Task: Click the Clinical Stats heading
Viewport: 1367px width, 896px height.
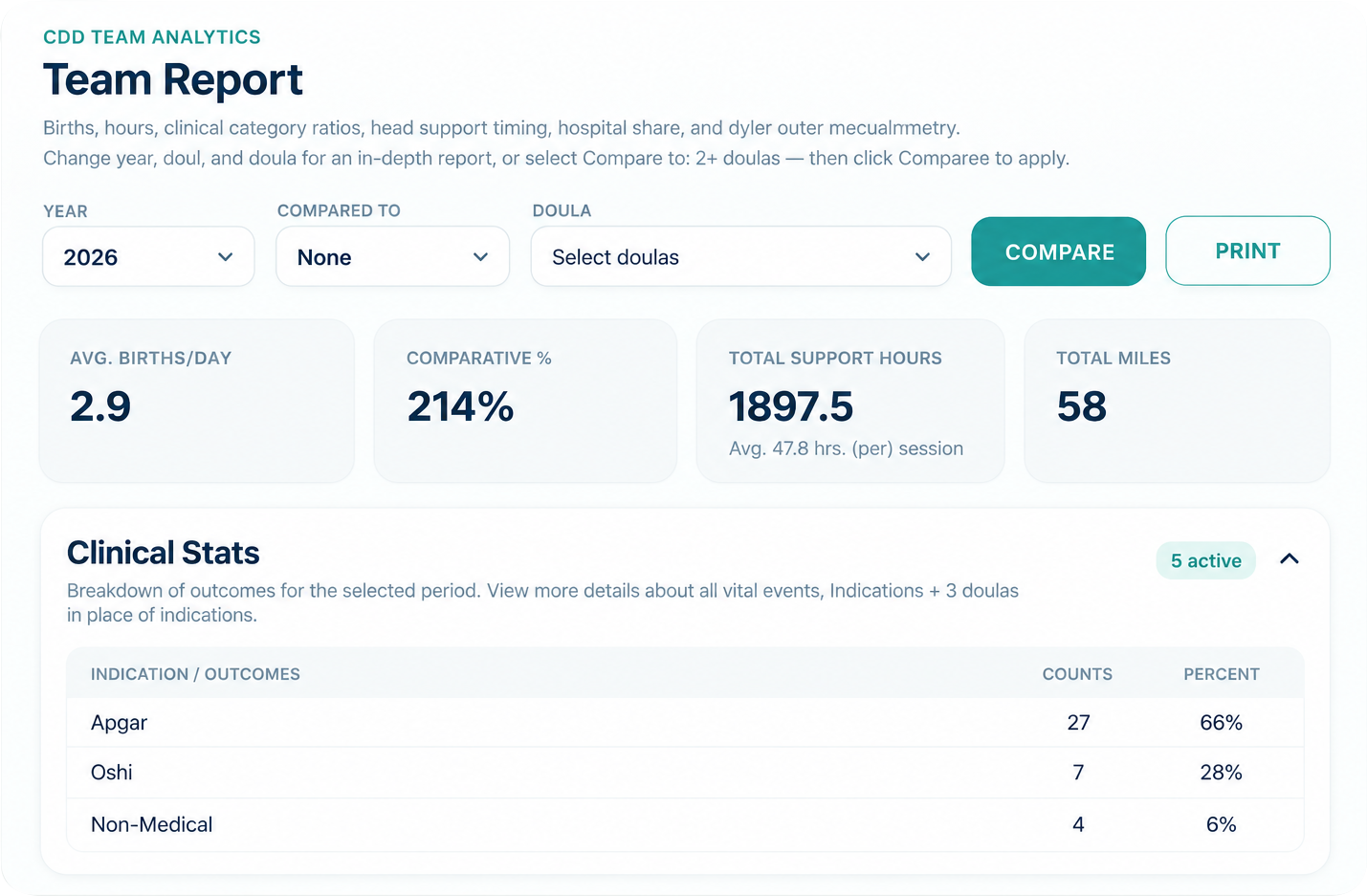Action: 163,553
